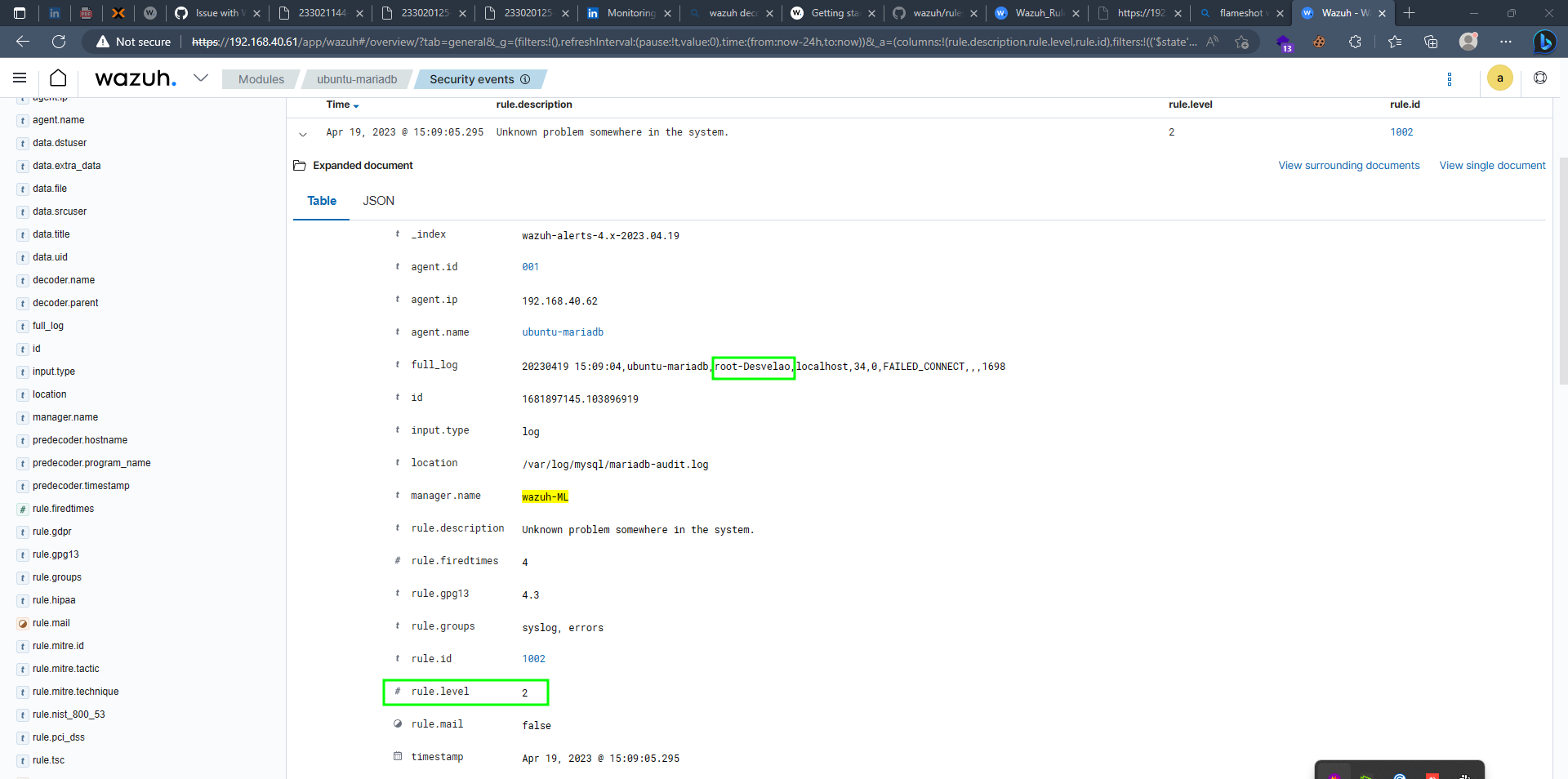The width and height of the screenshot is (1568, 779).
Task: Click the help question mark icon
Action: coord(1542,78)
